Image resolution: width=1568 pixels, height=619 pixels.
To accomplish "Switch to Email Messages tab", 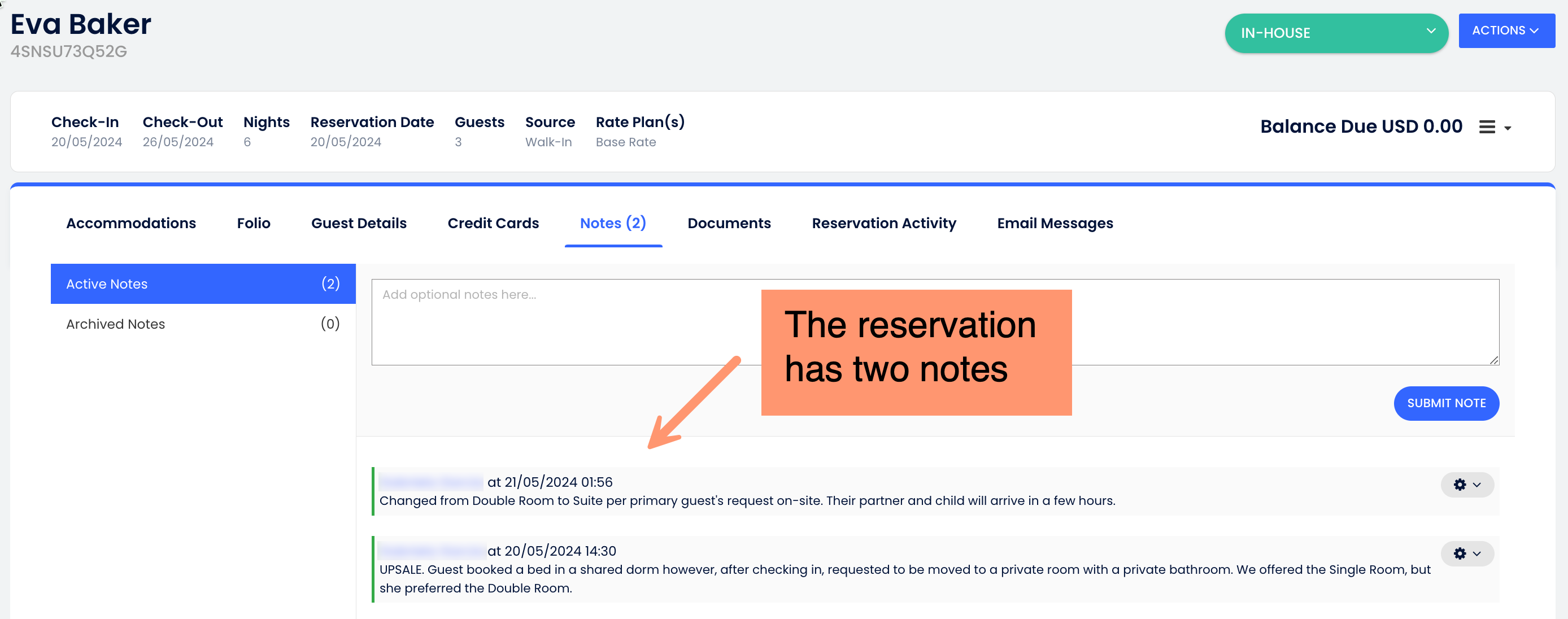I will pos(1054,224).
